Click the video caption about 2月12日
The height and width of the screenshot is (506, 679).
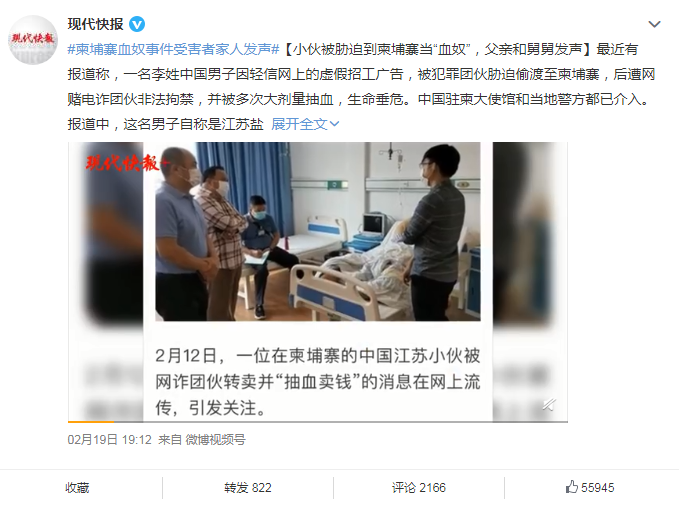tap(318, 382)
